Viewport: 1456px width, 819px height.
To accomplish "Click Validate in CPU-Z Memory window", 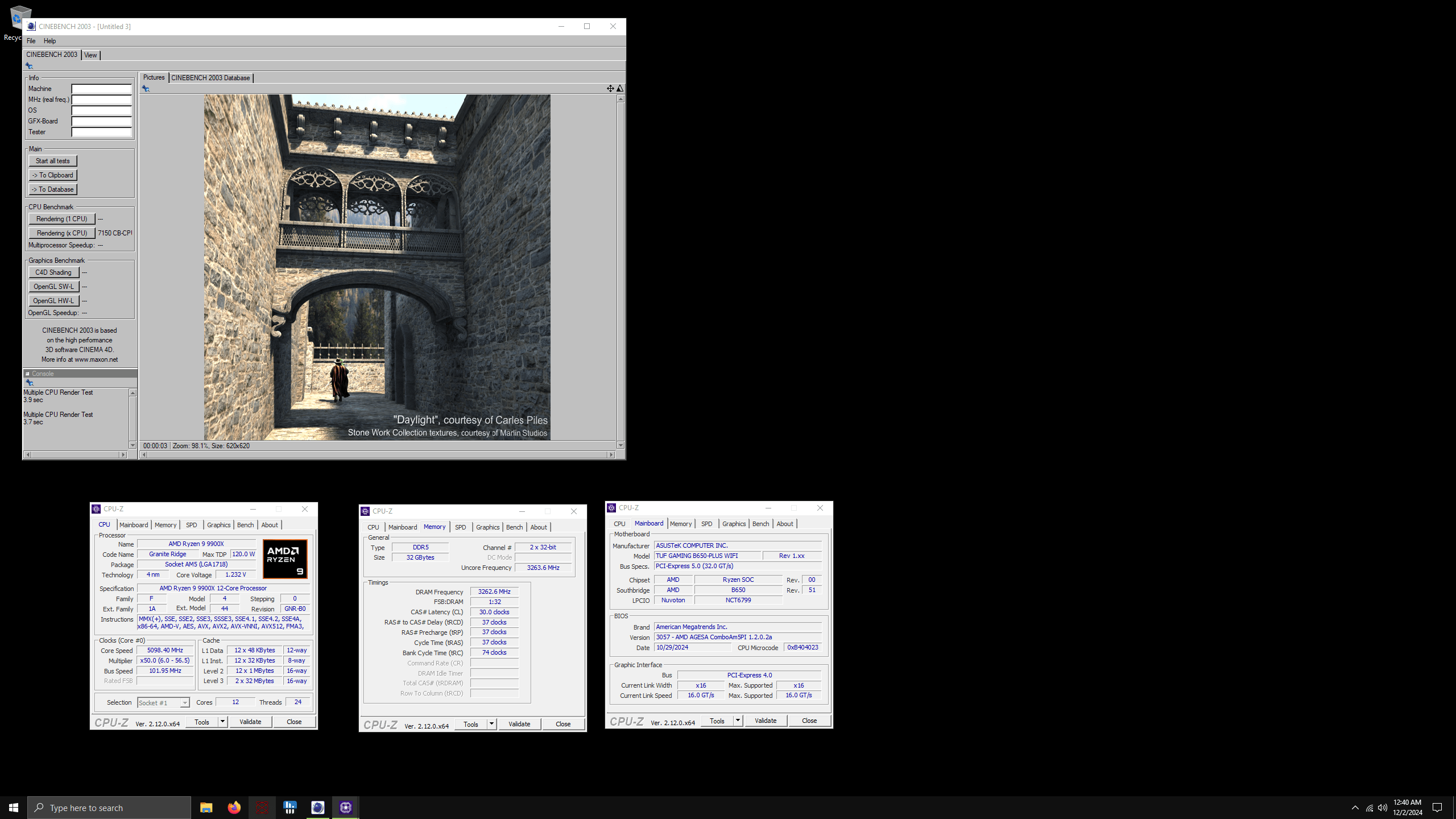I will 519,724.
